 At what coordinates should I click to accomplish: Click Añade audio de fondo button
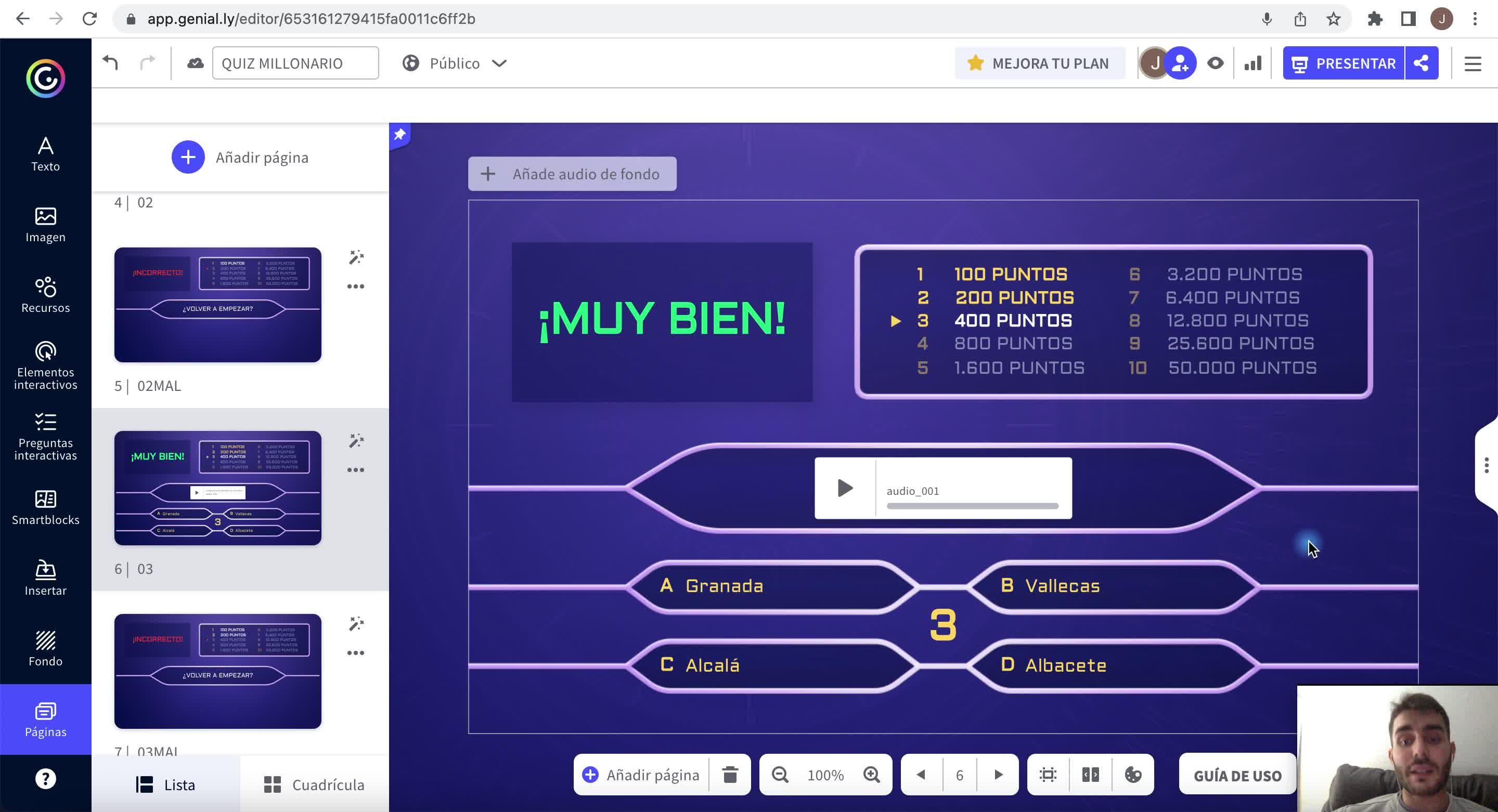click(x=572, y=174)
